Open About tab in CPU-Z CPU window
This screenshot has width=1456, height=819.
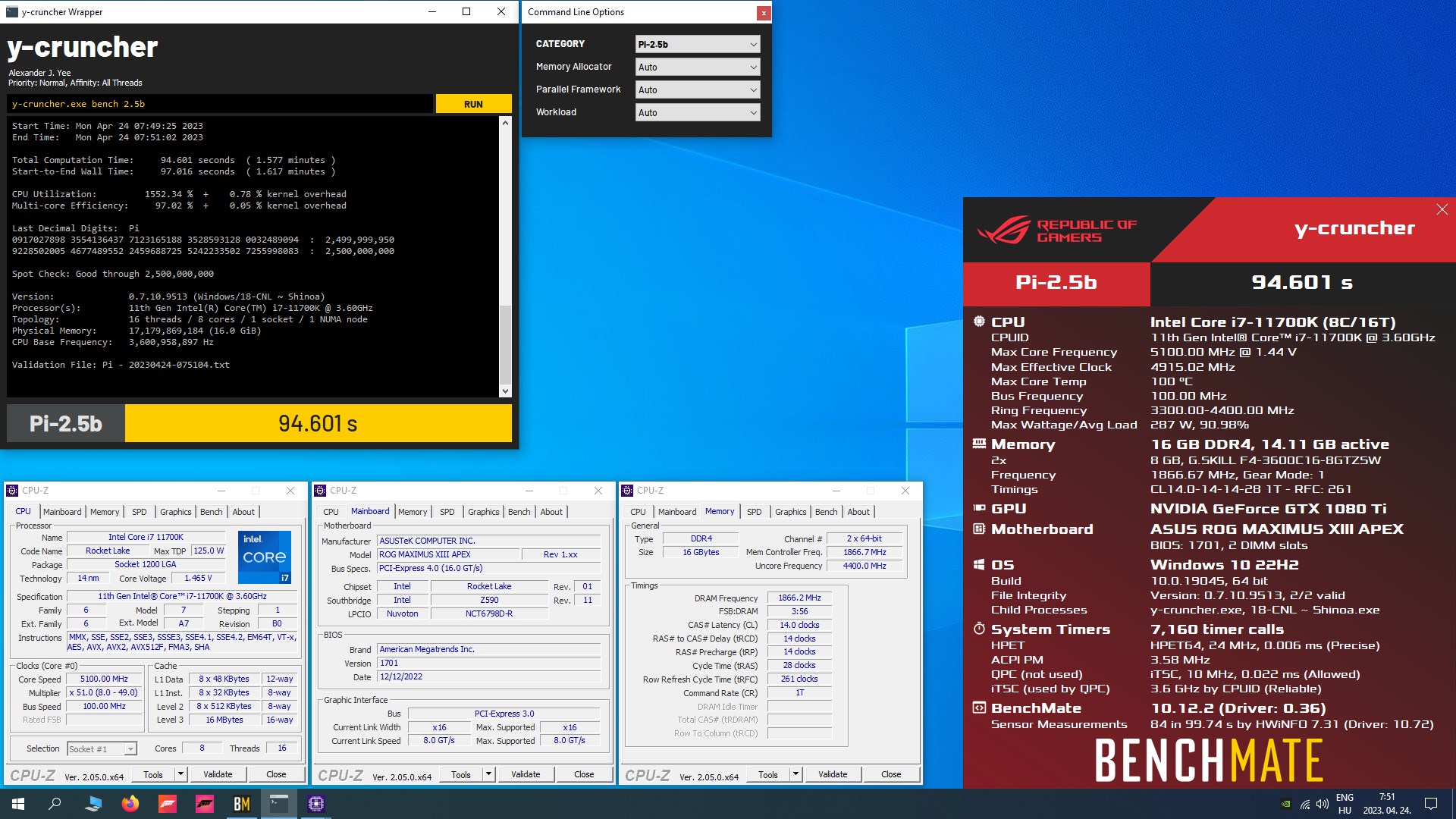(243, 512)
